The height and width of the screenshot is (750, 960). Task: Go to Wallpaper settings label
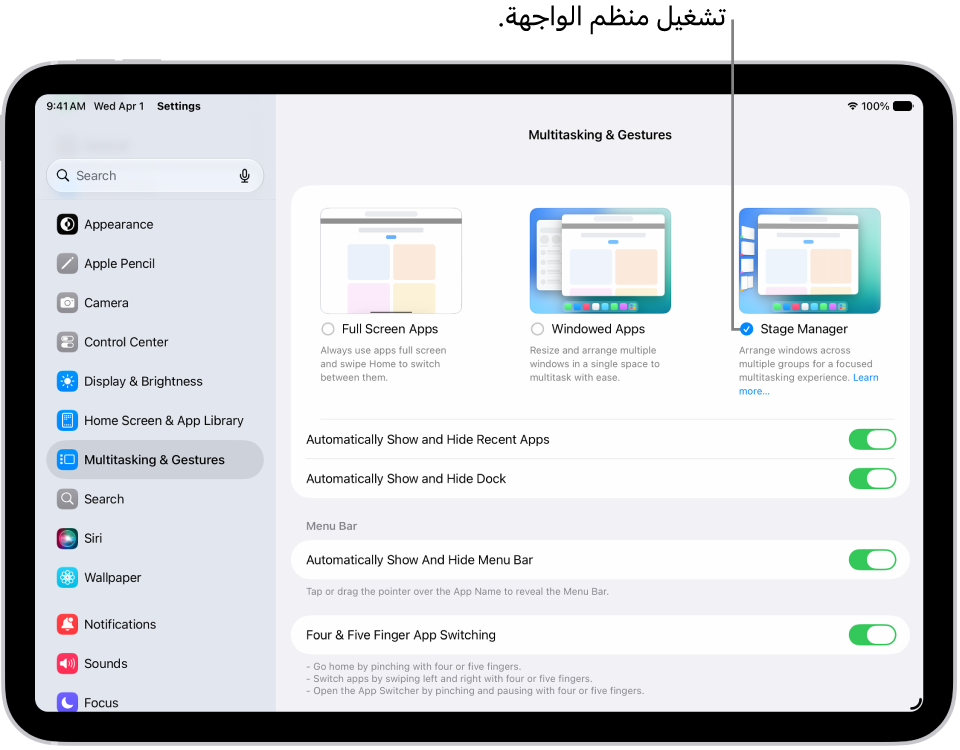(112, 577)
